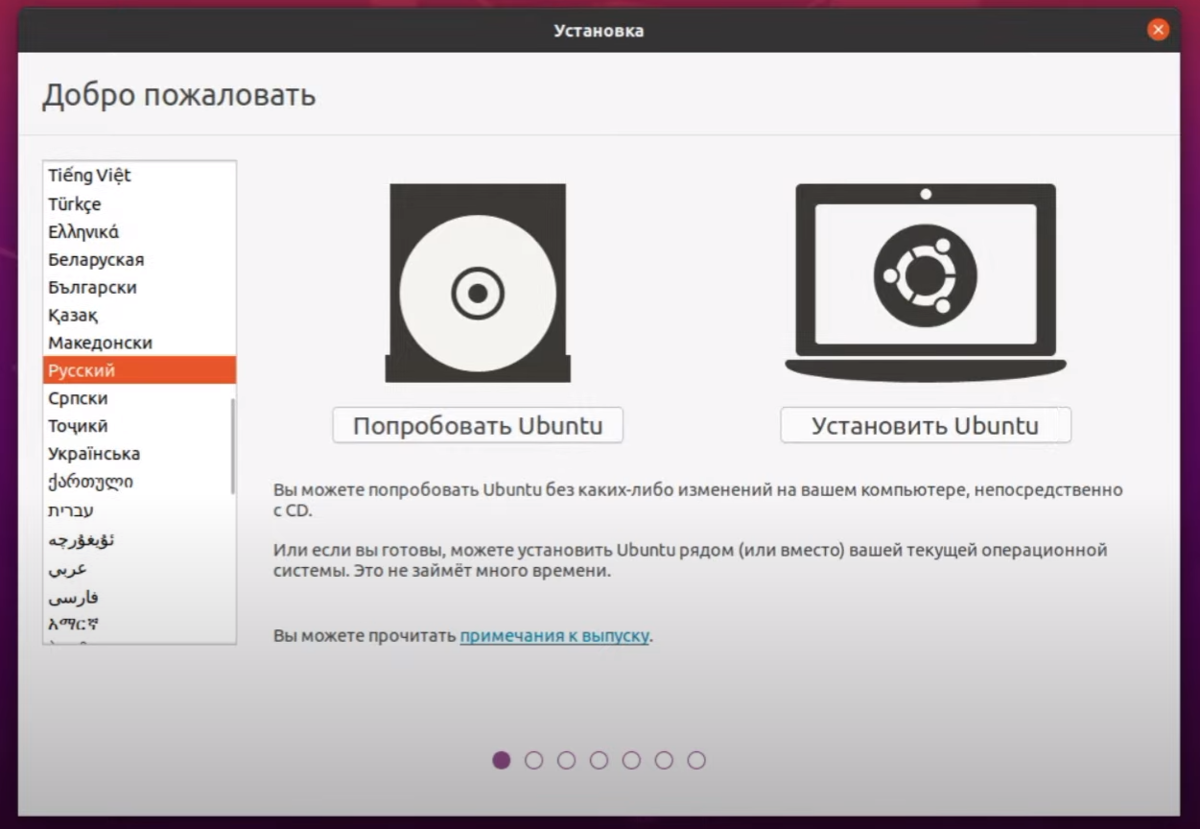
Task: Click the CD disc icon above Попробовать Ubuntu
Action: click(x=477, y=283)
